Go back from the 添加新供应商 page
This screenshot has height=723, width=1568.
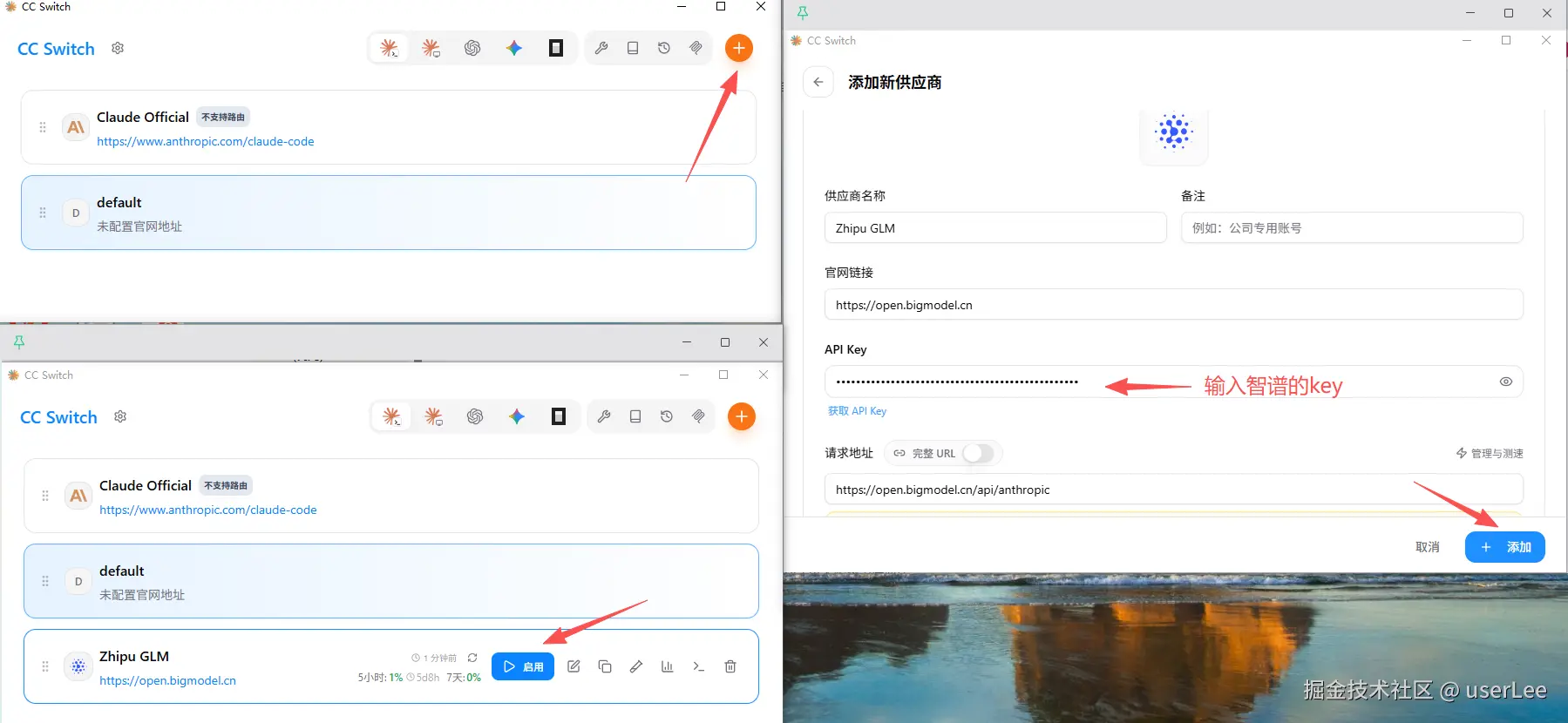click(818, 82)
